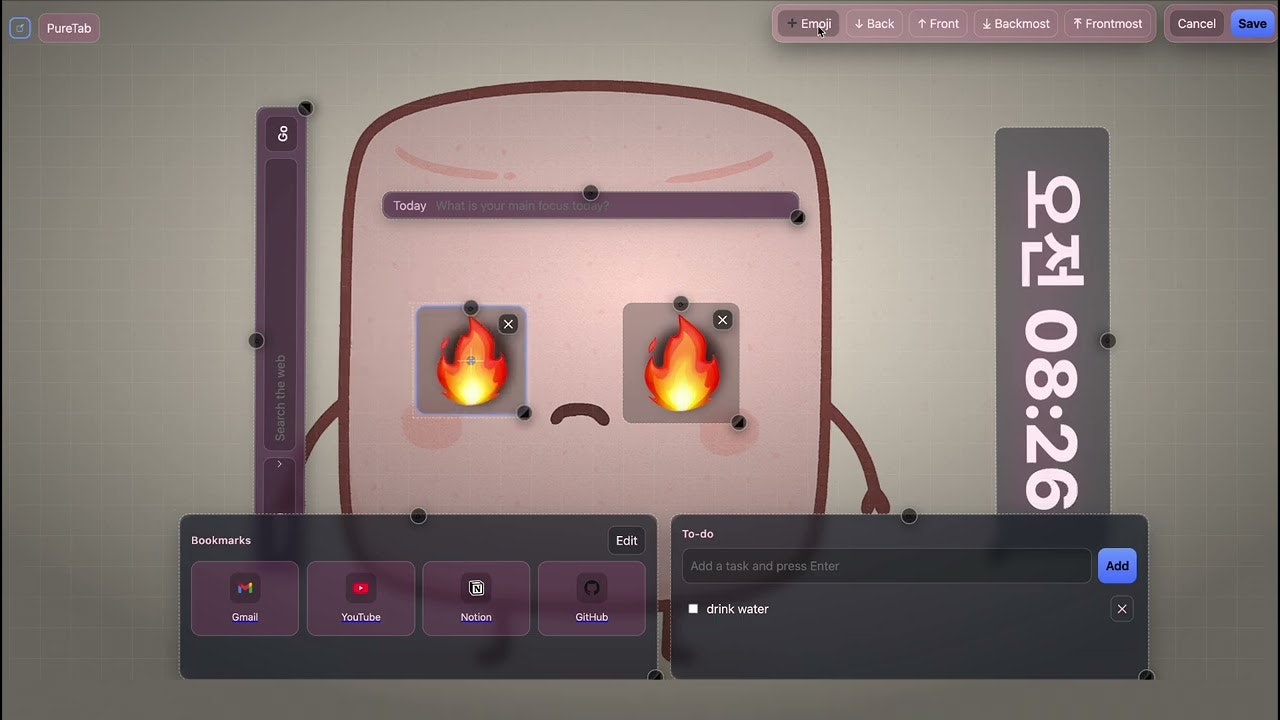Edit the Bookmarks list
Screen dimensions: 1280x720
coord(627,541)
